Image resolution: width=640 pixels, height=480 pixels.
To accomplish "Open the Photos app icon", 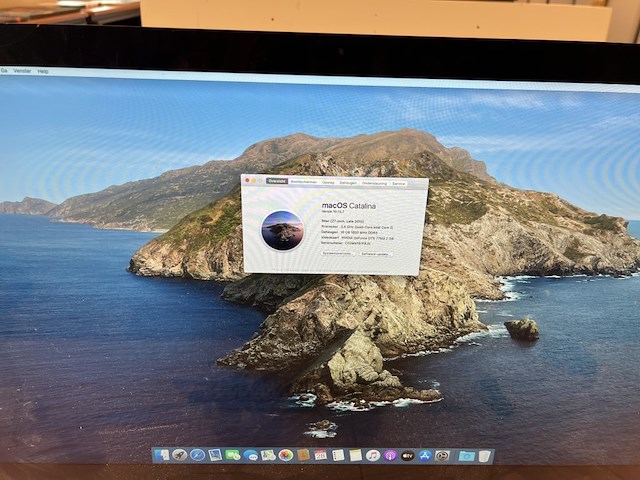I will point(286,455).
